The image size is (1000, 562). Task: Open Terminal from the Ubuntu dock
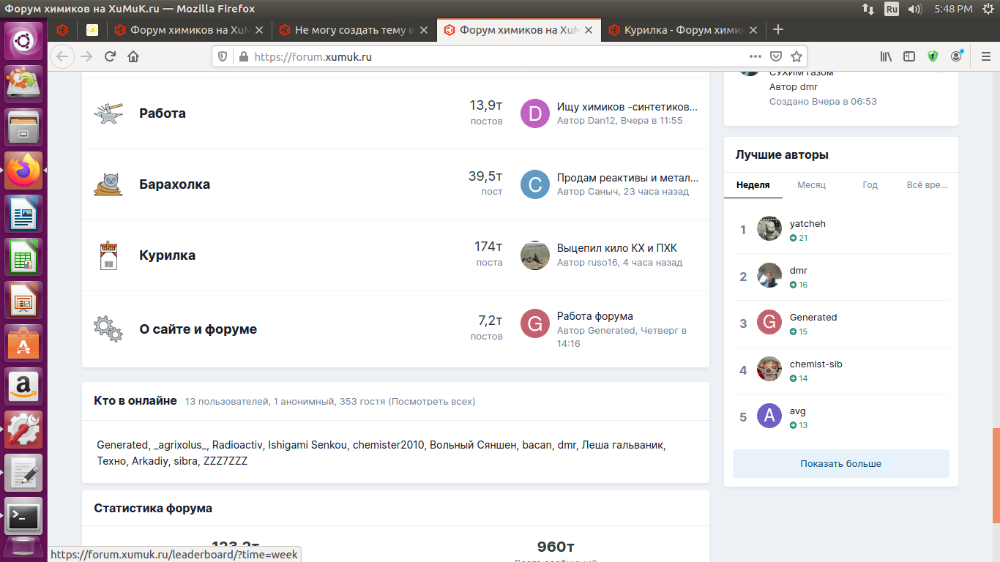coord(23,517)
